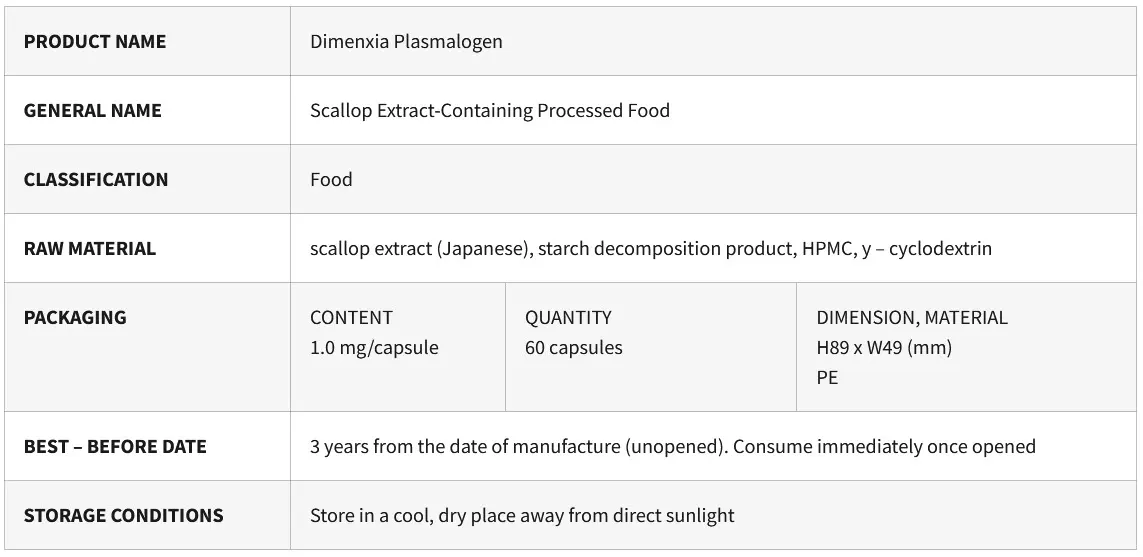Click the STORAGE CONDITIONS label

(123, 515)
